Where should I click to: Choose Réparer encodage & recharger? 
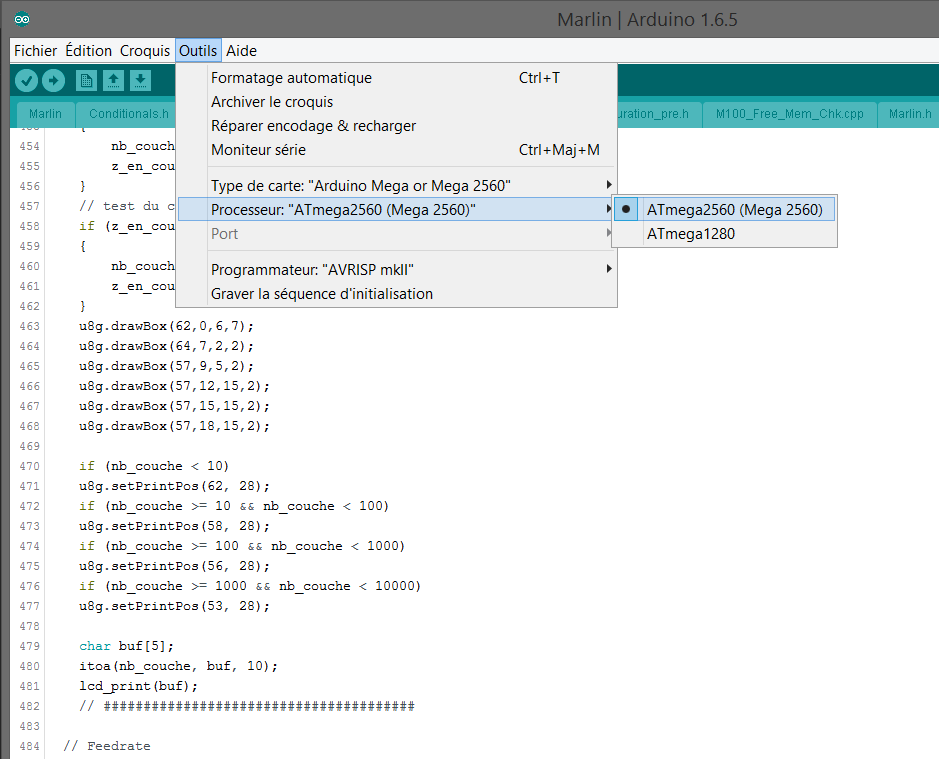396,126
